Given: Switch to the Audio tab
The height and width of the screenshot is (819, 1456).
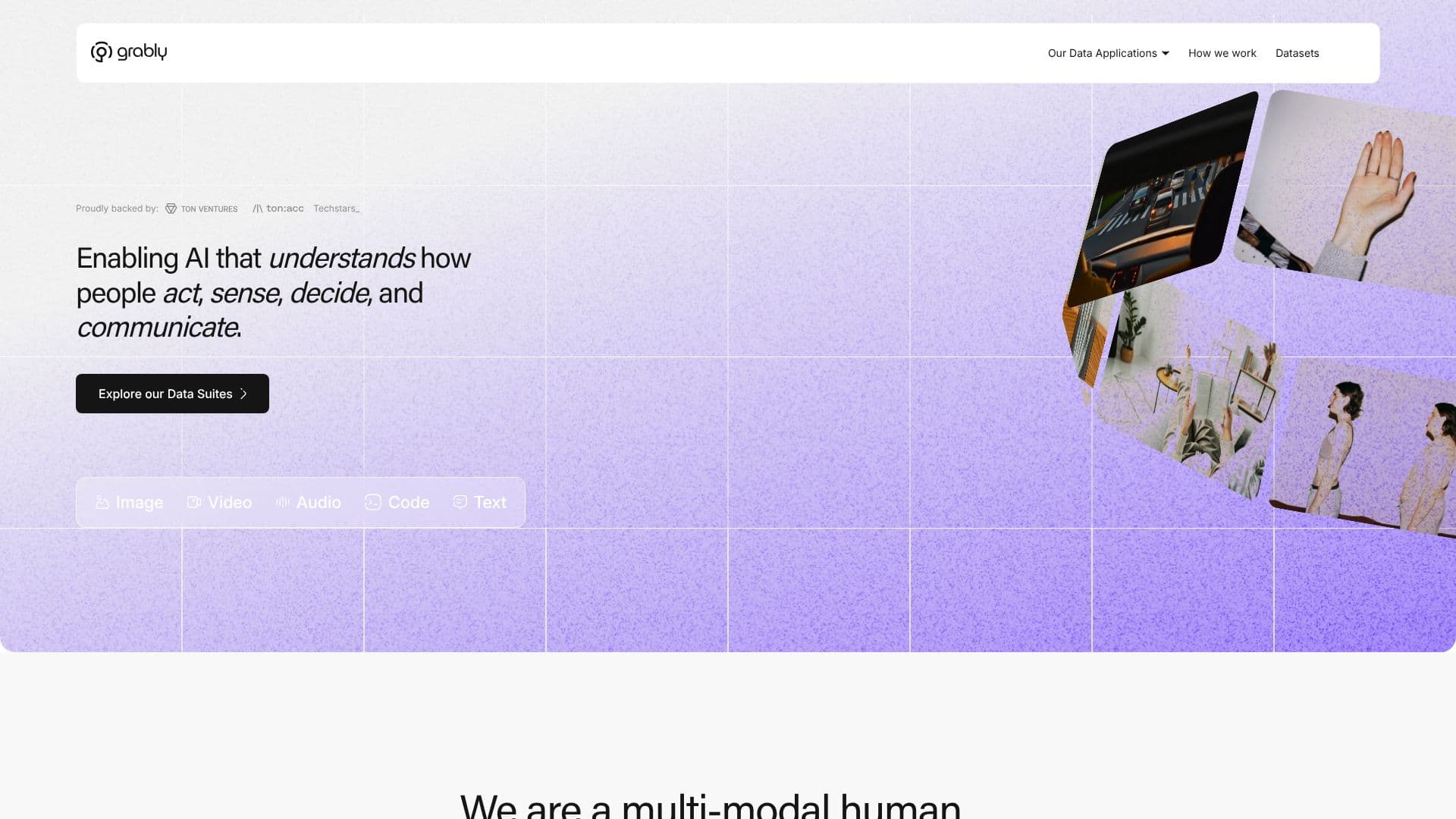Looking at the screenshot, I should (309, 502).
